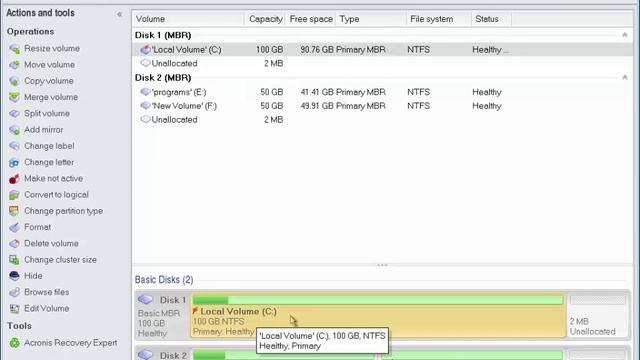The height and width of the screenshot is (360, 640).
Task: Click the Merge volume icon
Action: click(15, 97)
